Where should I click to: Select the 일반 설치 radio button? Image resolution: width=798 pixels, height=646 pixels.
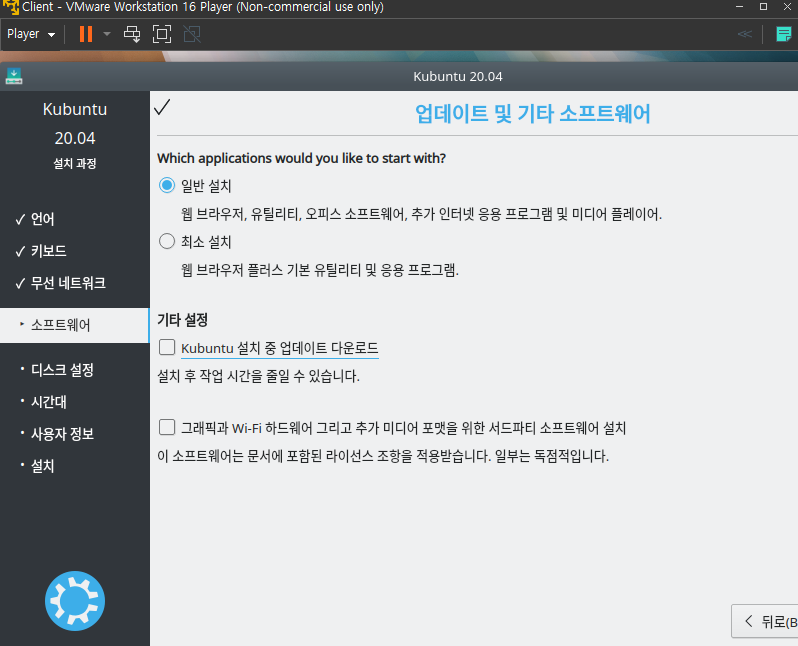click(x=167, y=185)
